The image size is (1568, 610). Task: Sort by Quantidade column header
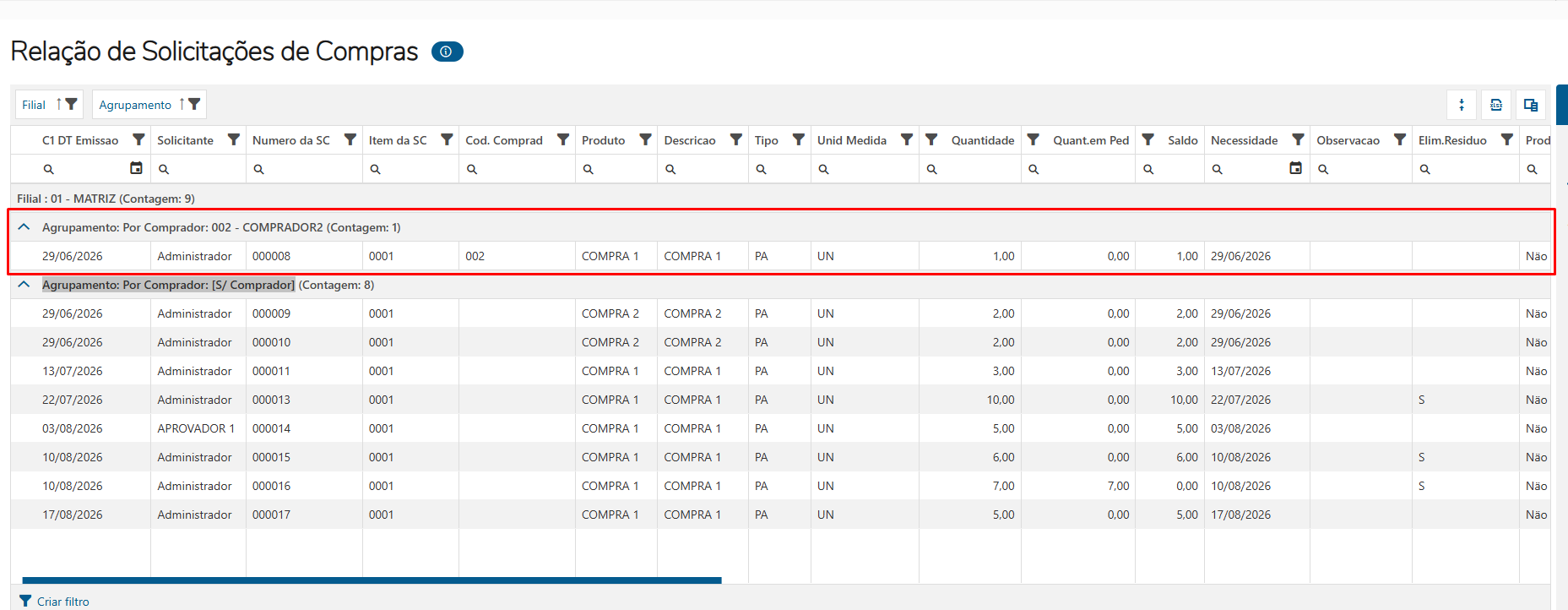tap(983, 140)
